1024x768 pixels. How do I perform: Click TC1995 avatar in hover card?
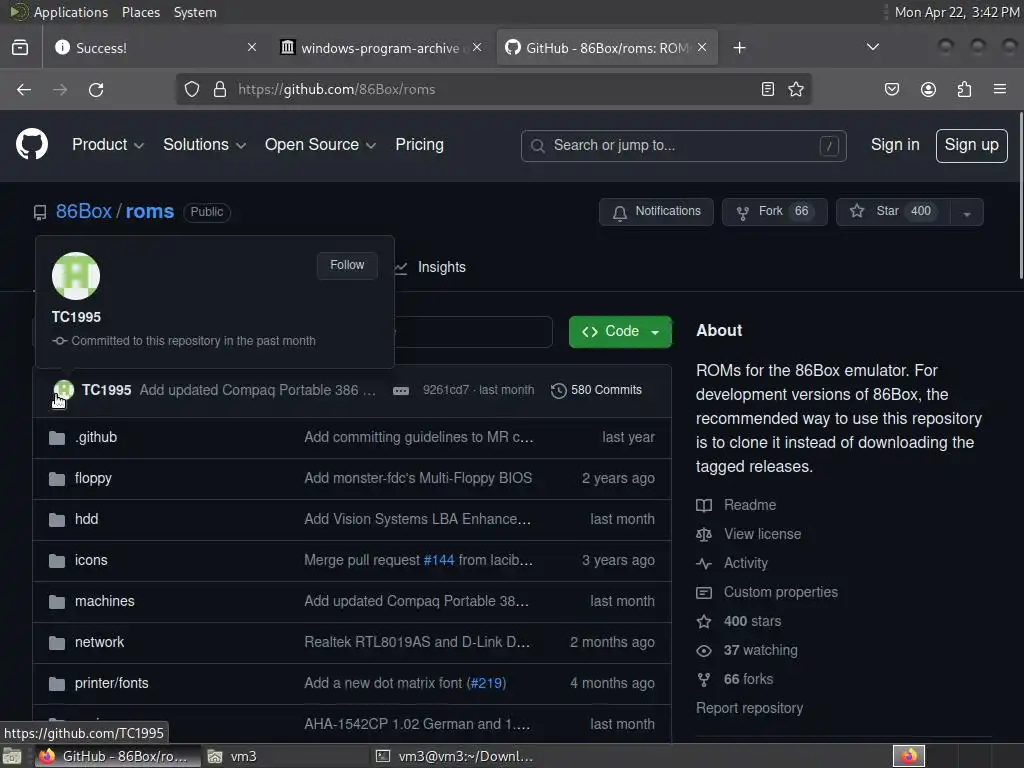pos(76,276)
